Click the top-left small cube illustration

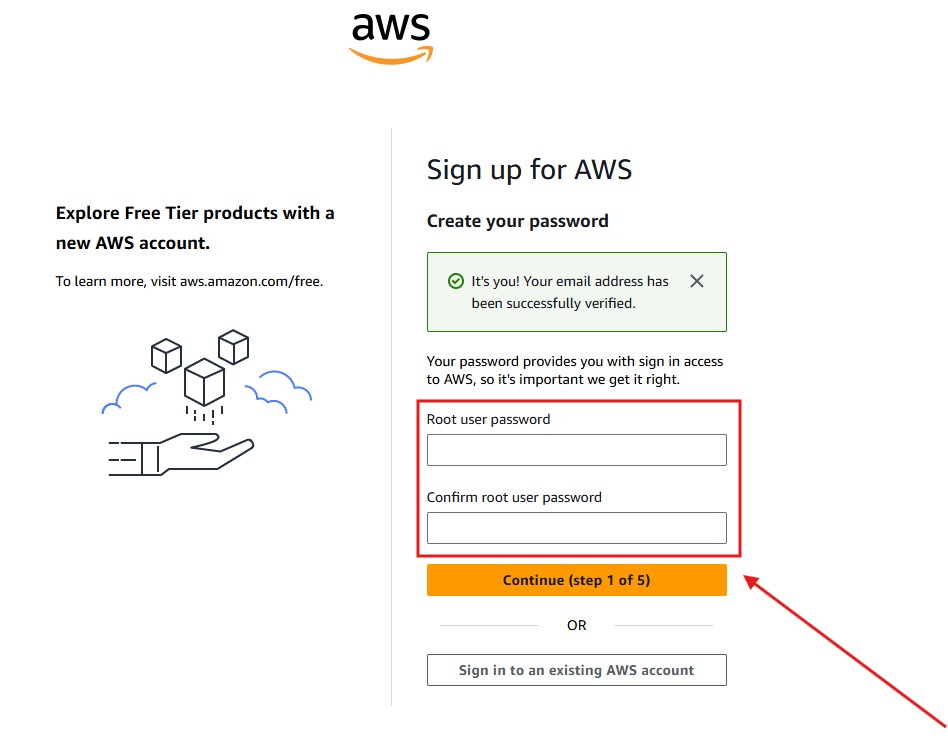pyautogui.click(x=166, y=354)
